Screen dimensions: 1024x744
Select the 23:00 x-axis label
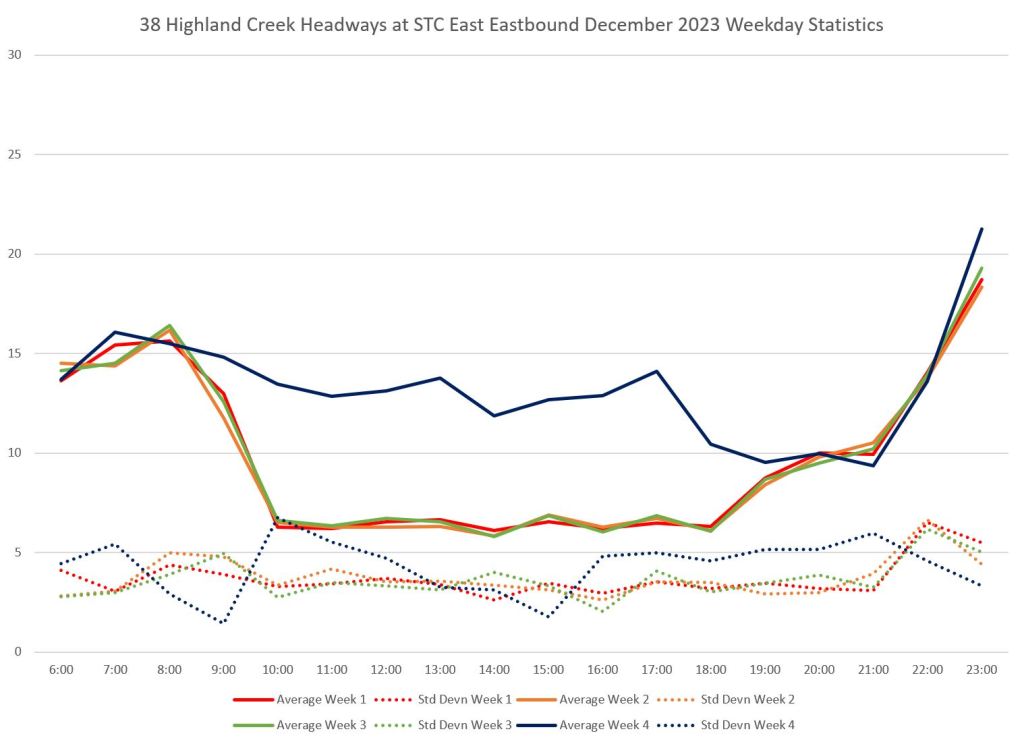981,669
